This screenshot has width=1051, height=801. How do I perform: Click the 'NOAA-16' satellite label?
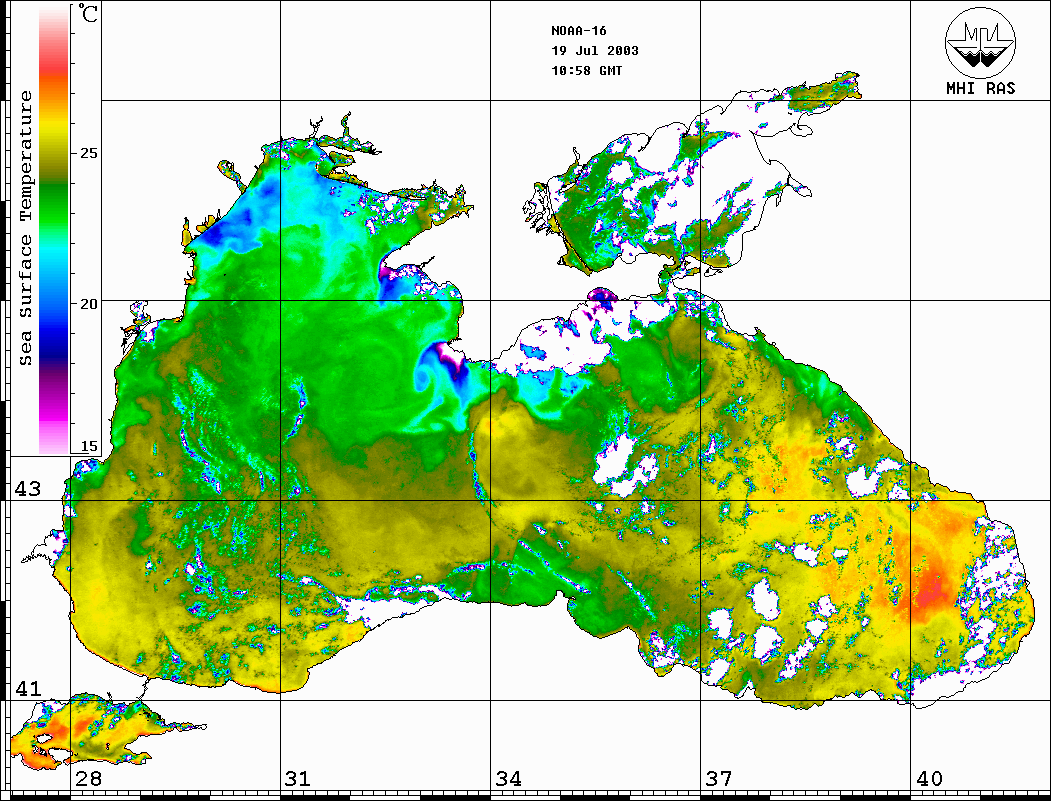[x=579, y=31]
